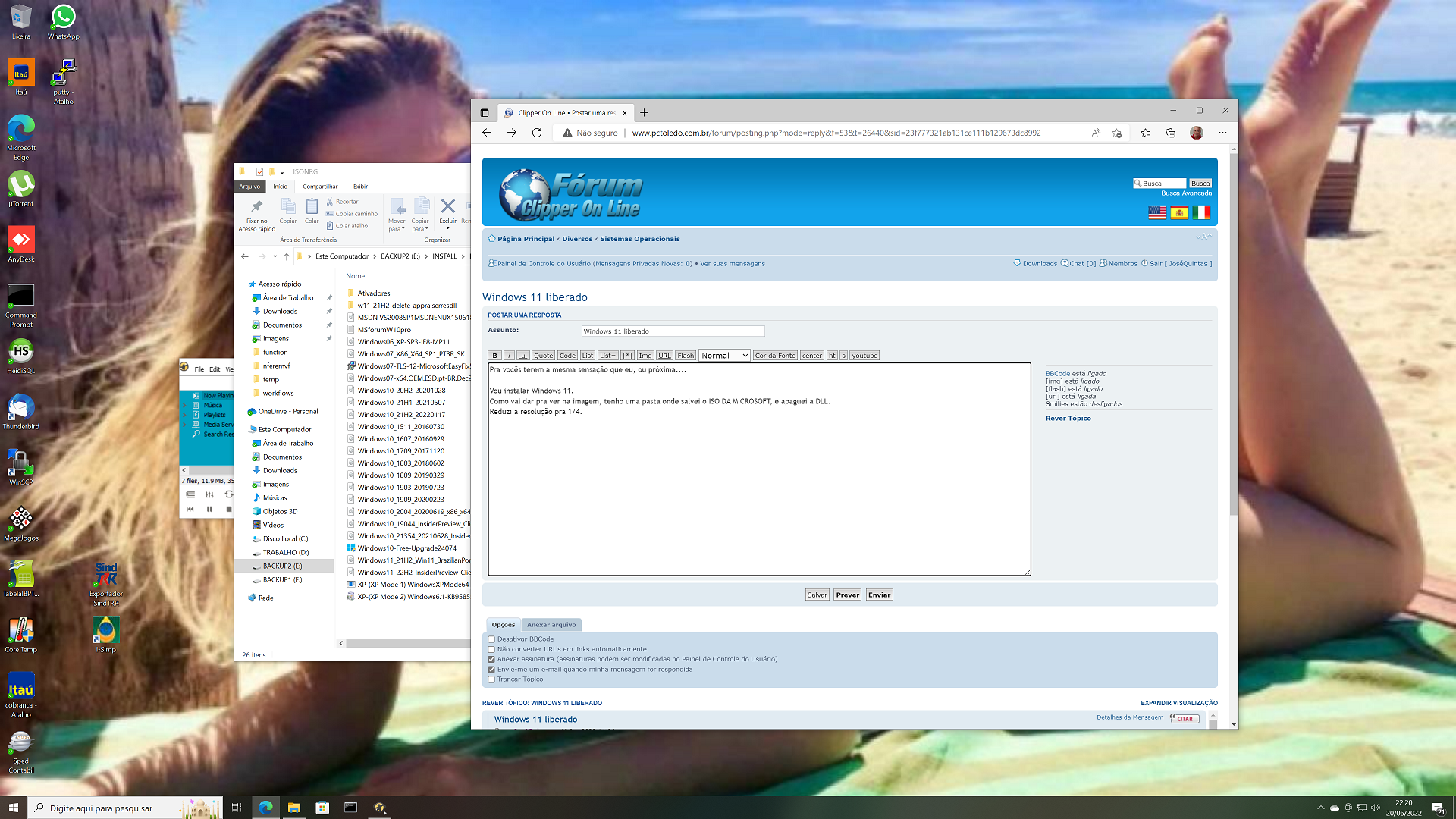This screenshot has height=819, width=1456.
Task: Click Fixar no Acesso rápido pin icon
Action: pyautogui.click(x=256, y=207)
